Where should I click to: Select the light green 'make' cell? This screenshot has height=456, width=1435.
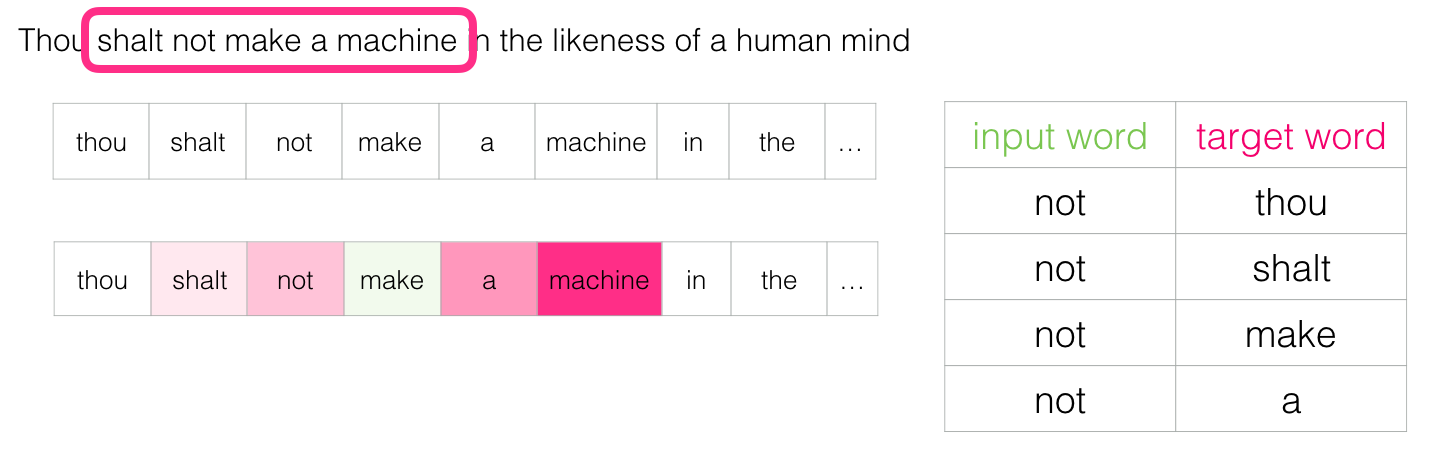click(392, 279)
